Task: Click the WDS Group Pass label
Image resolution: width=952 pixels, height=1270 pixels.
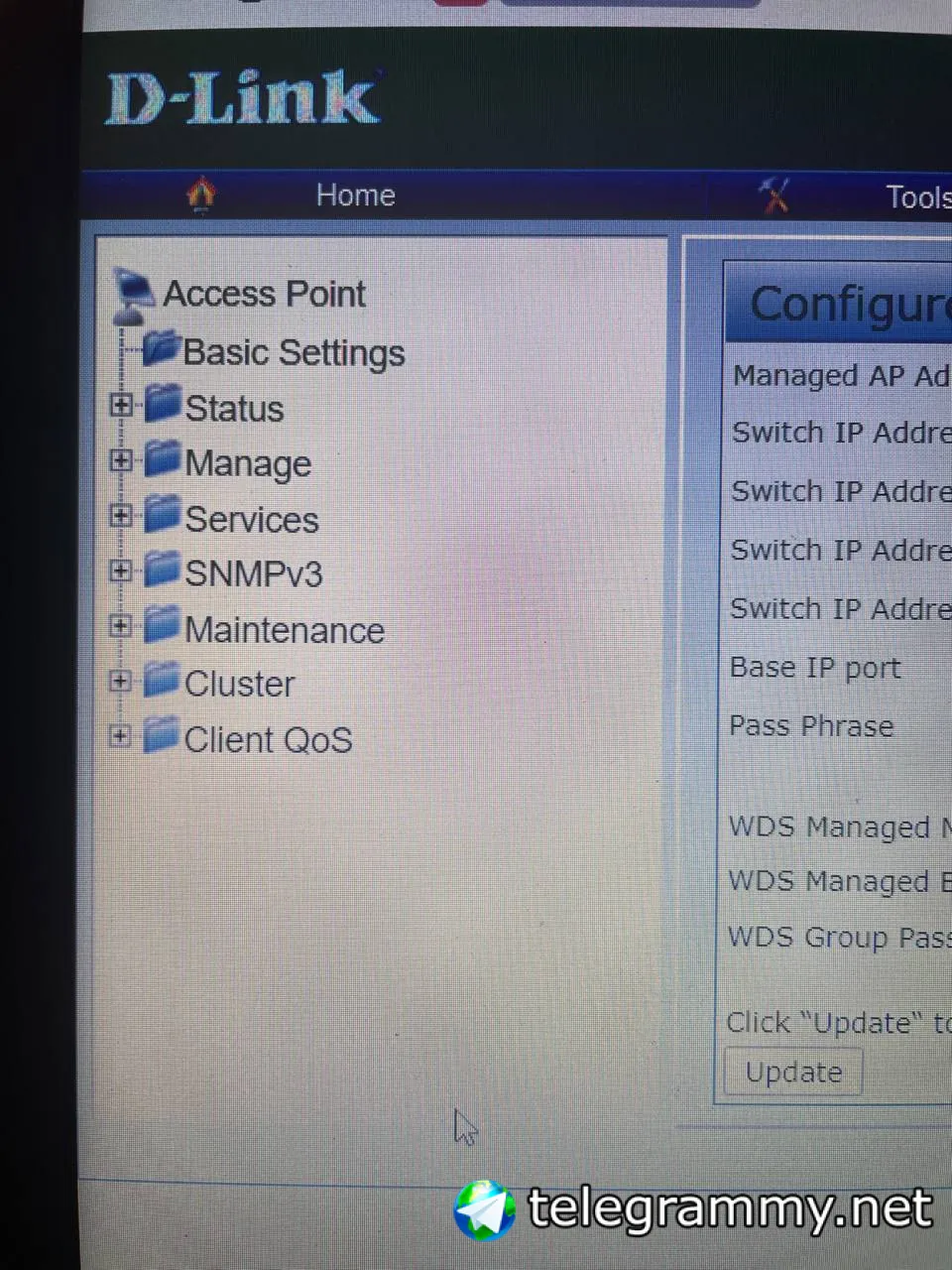Action: (839, 938)
